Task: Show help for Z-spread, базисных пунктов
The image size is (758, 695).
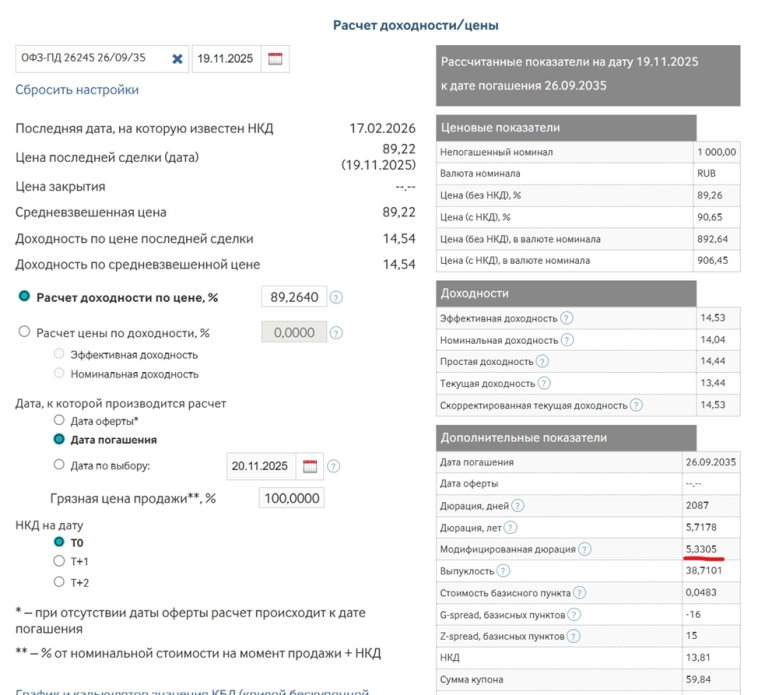Action: pos(574,636)
